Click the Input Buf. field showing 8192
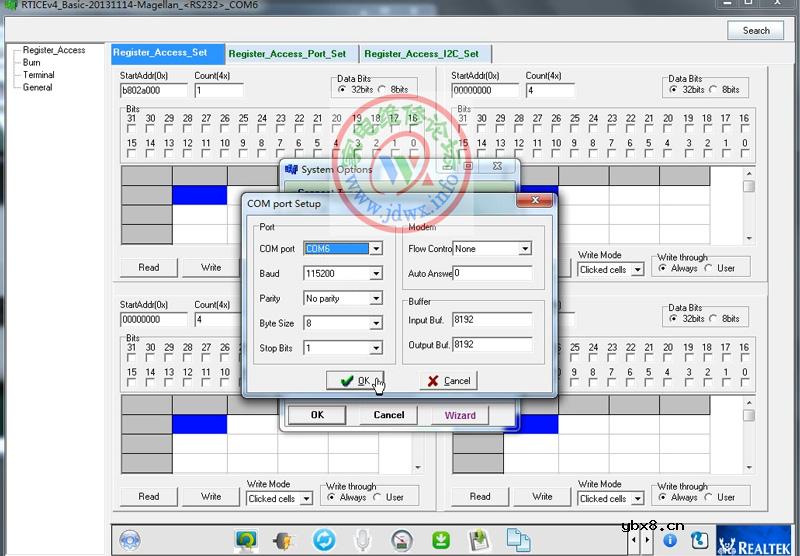Image resolution: width=800 pixels, height=556 pixels. coord(491,321)
